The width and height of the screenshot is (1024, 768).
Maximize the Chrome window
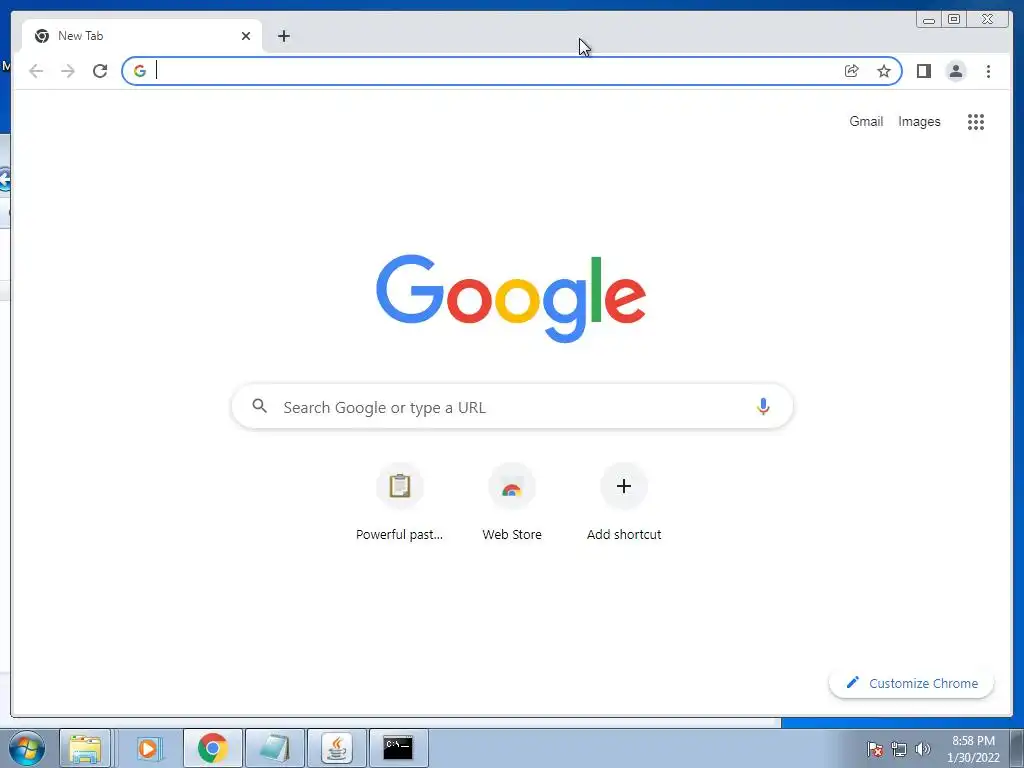coord(954,20)
